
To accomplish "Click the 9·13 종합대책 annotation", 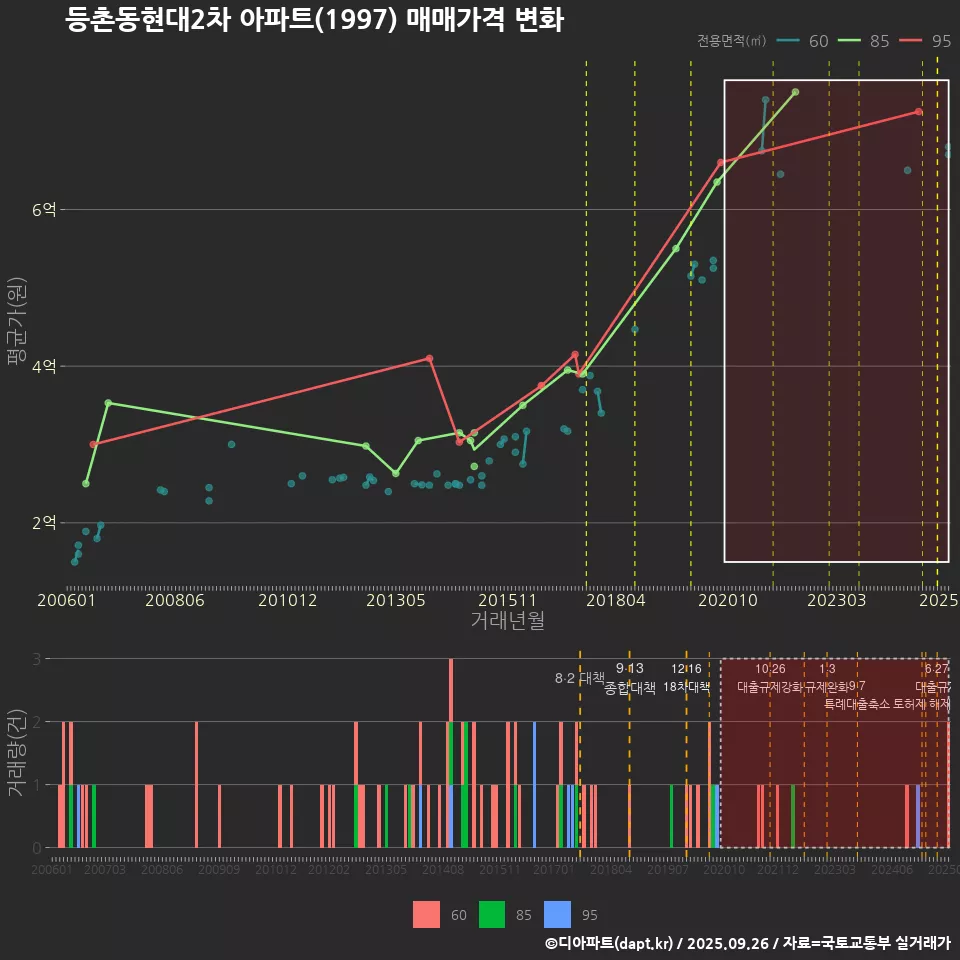I will tap(630, 678).
